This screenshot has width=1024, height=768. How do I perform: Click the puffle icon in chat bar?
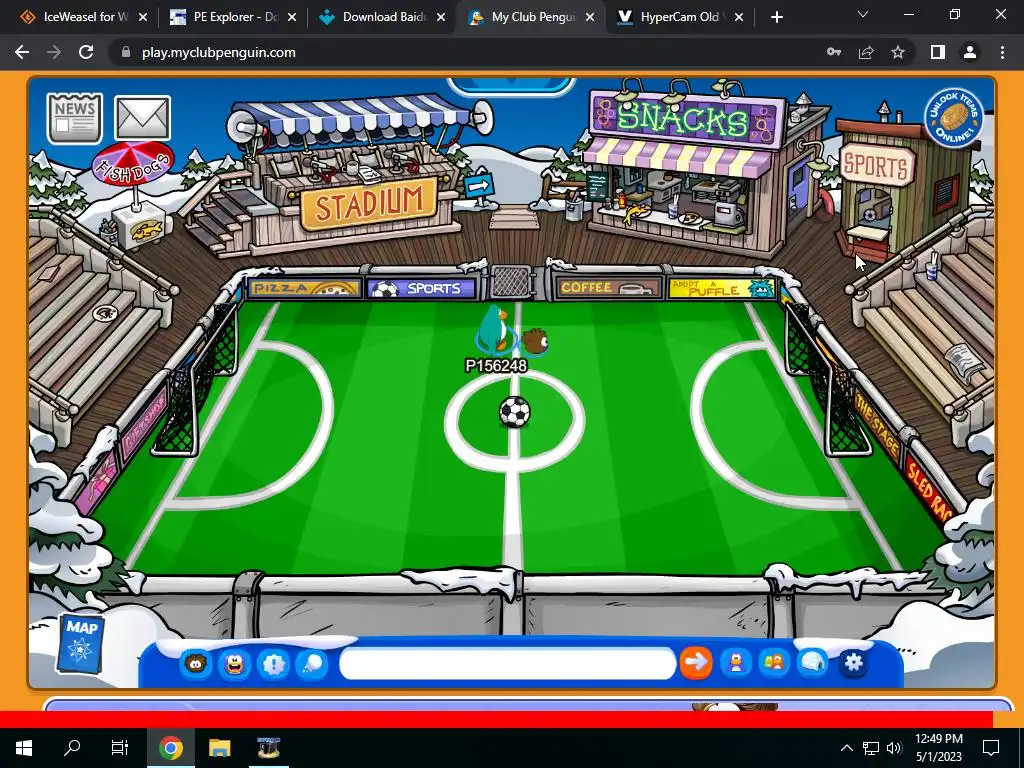(x=195, y=664)
